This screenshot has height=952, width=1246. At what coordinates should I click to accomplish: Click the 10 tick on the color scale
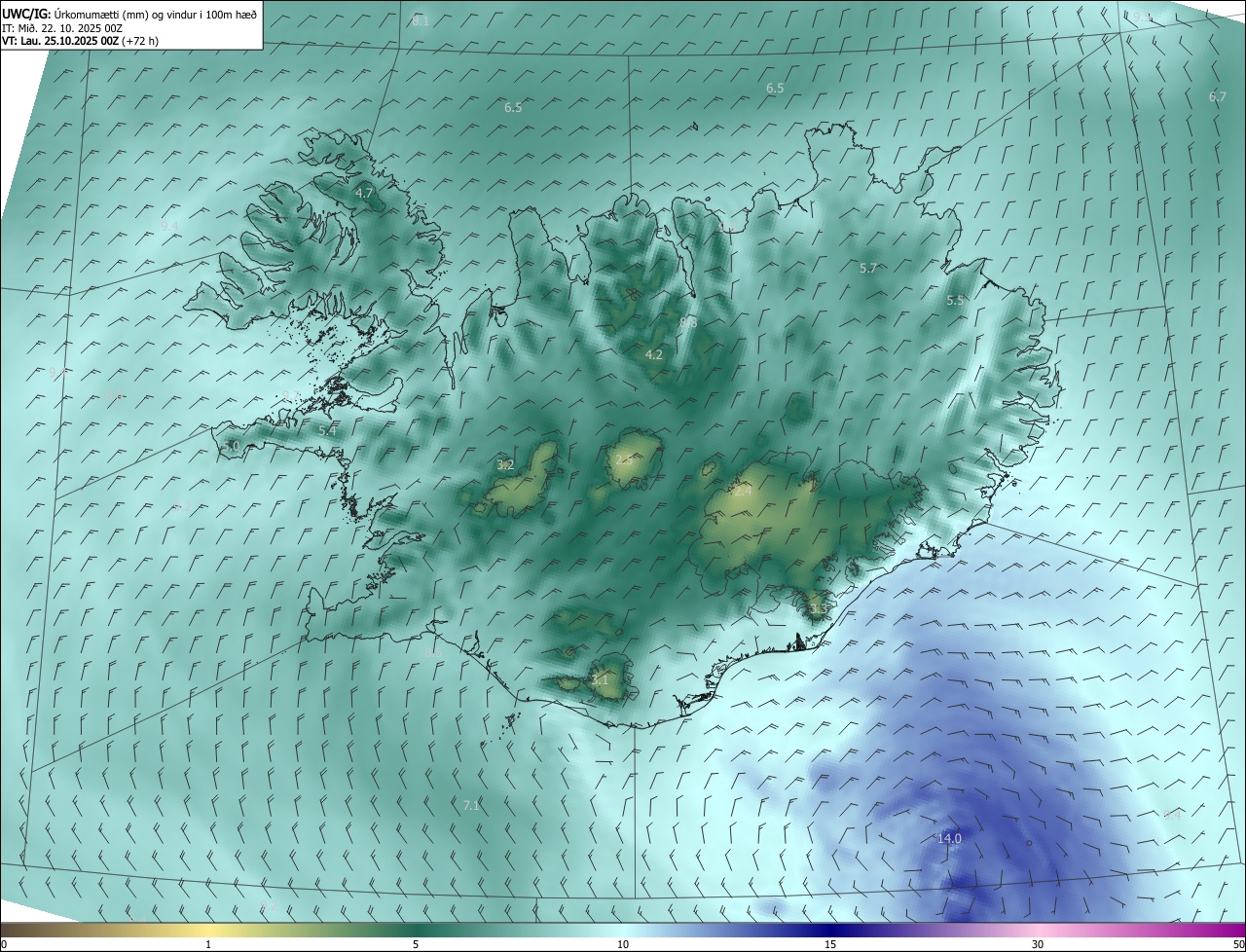[x=623, y=945]
